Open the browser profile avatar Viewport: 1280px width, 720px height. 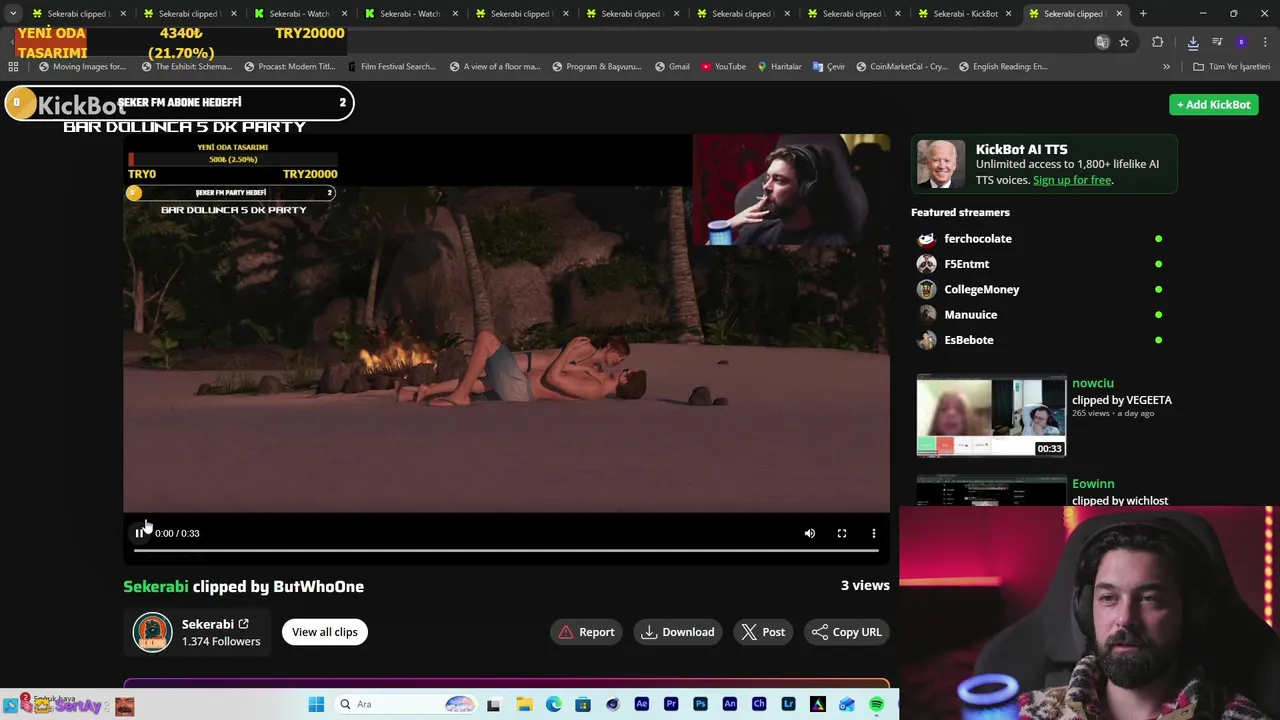(x=1241, y=42)
